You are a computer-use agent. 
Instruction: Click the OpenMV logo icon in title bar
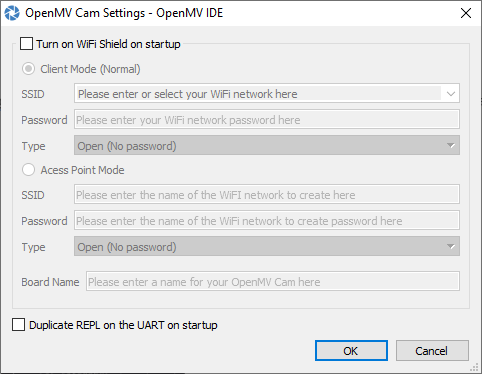click(12, 13)
